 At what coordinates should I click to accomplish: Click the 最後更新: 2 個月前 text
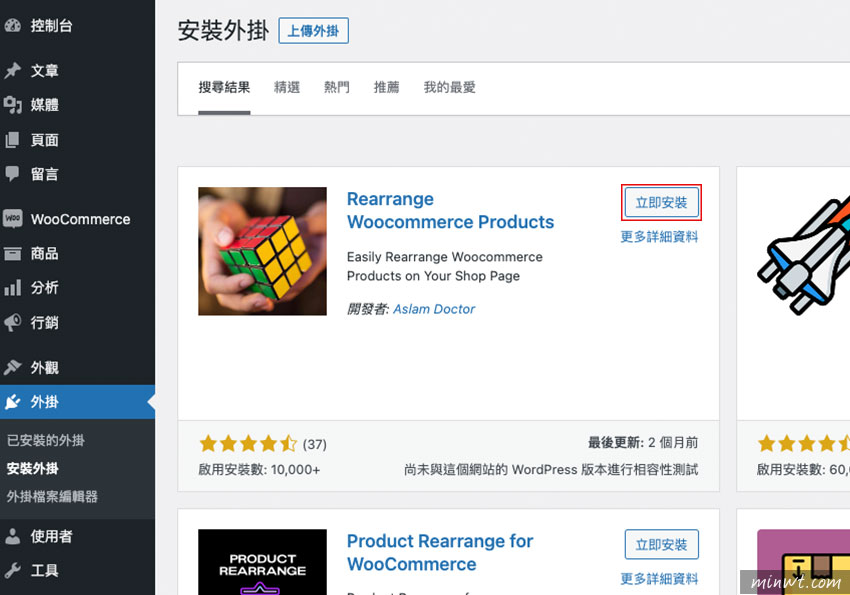pyautogui.click(x=643, y=443)
